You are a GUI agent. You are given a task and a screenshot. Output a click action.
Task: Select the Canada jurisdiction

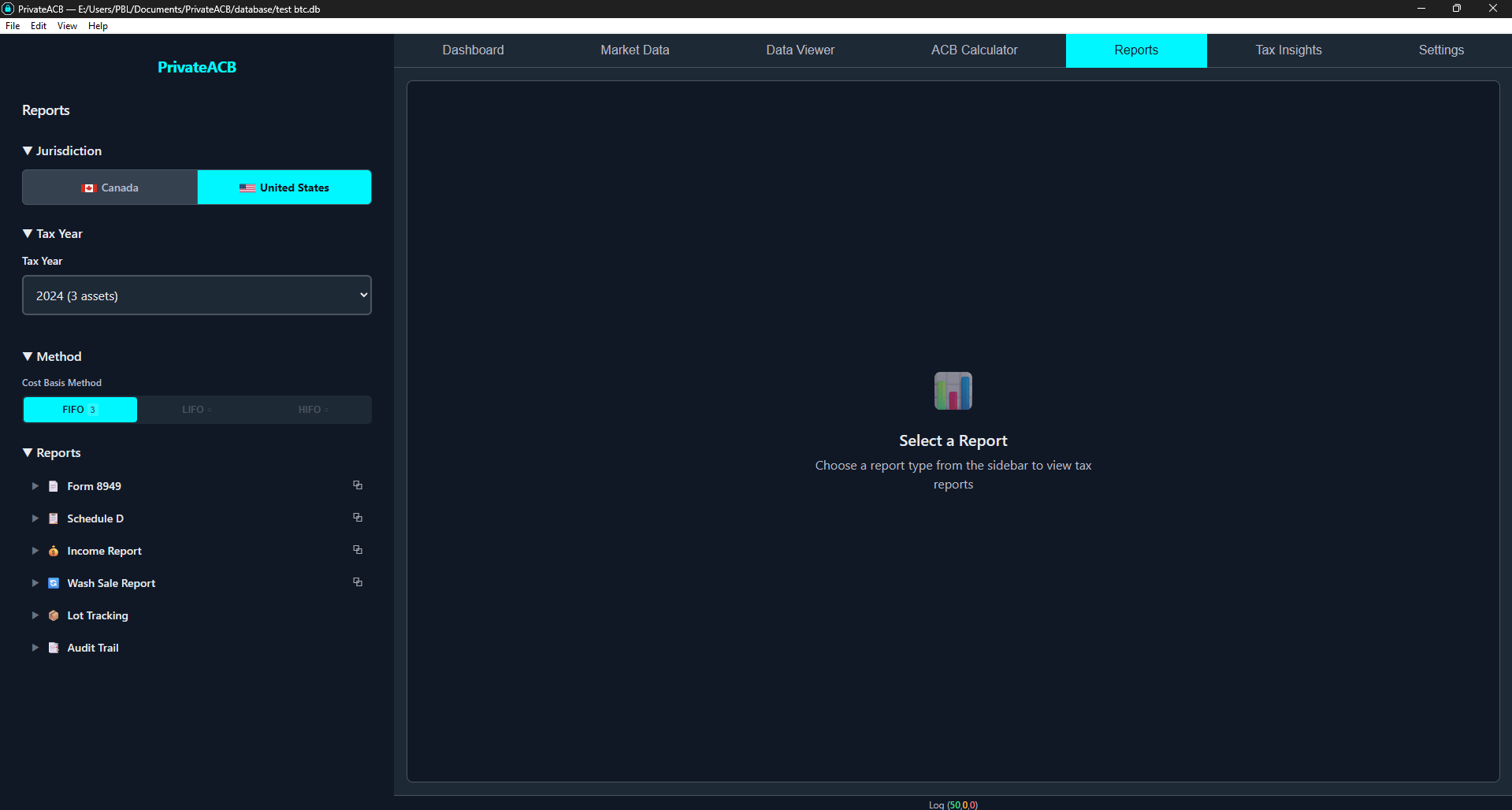pos(110,188)
